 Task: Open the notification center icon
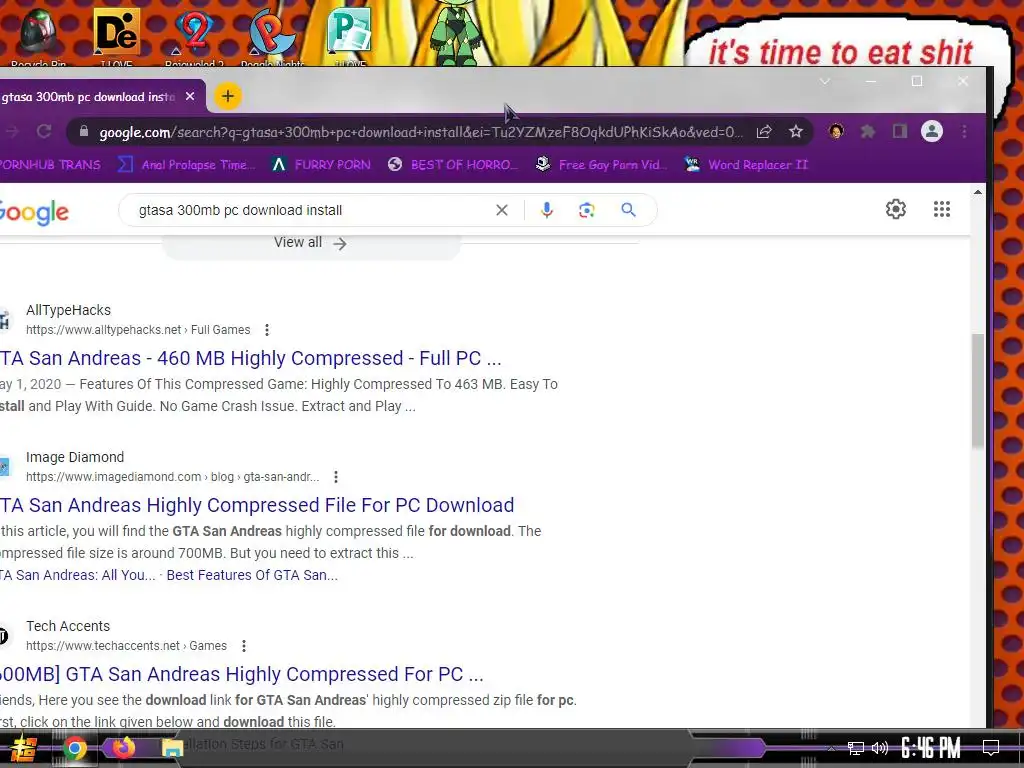[991, 748]
